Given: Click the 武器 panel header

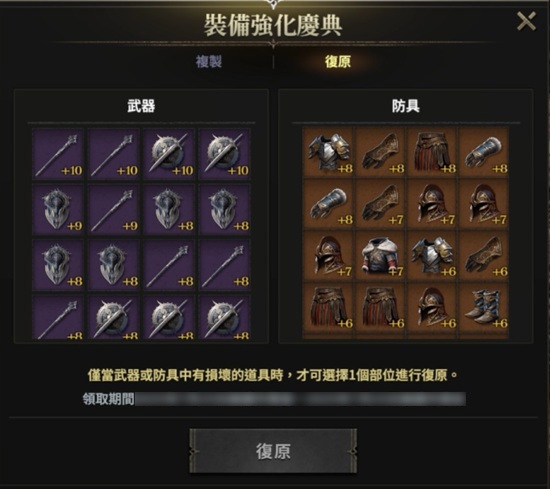Looking at the screenshot, I should tap(141, 106).
